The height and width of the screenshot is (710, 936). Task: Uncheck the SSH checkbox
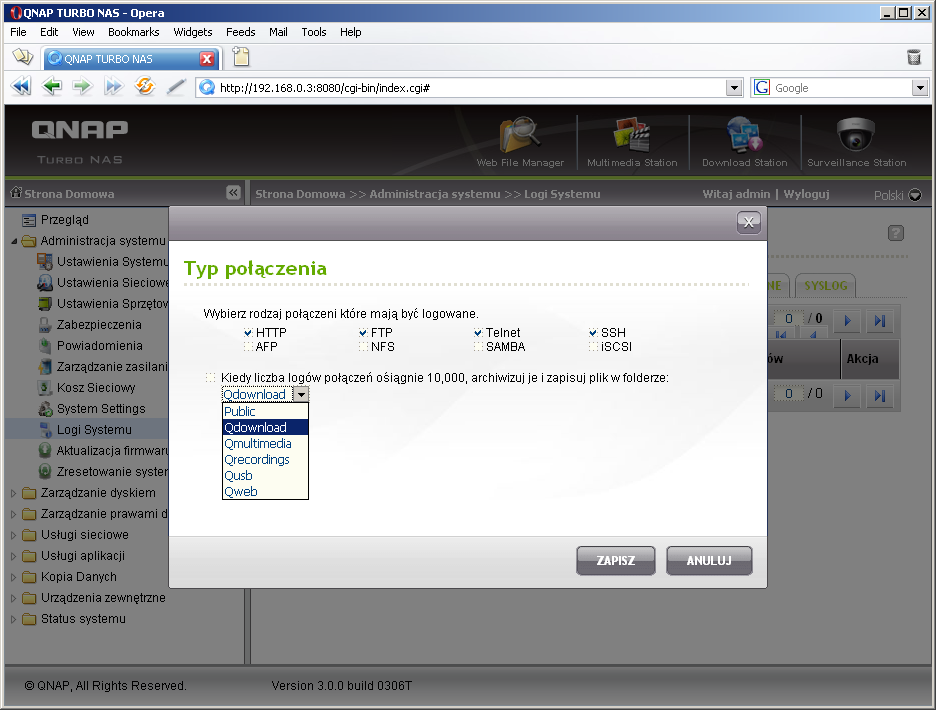click(x=593, y=333)
